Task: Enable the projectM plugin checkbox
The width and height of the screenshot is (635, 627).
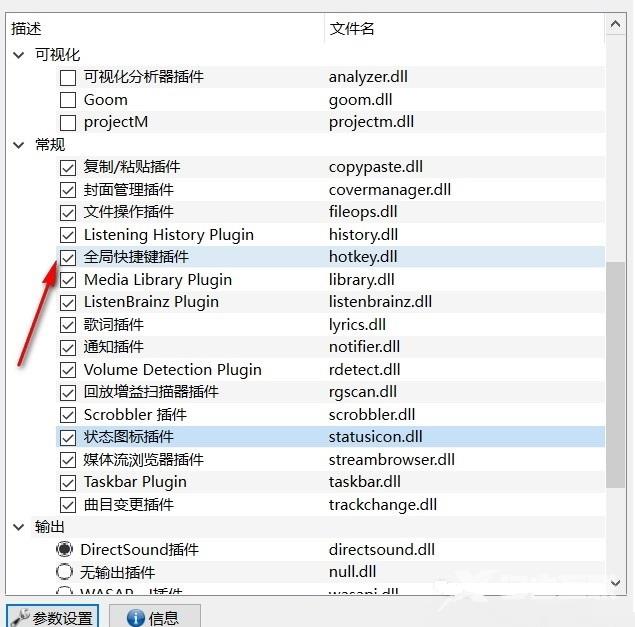Action: pos(68,122)
